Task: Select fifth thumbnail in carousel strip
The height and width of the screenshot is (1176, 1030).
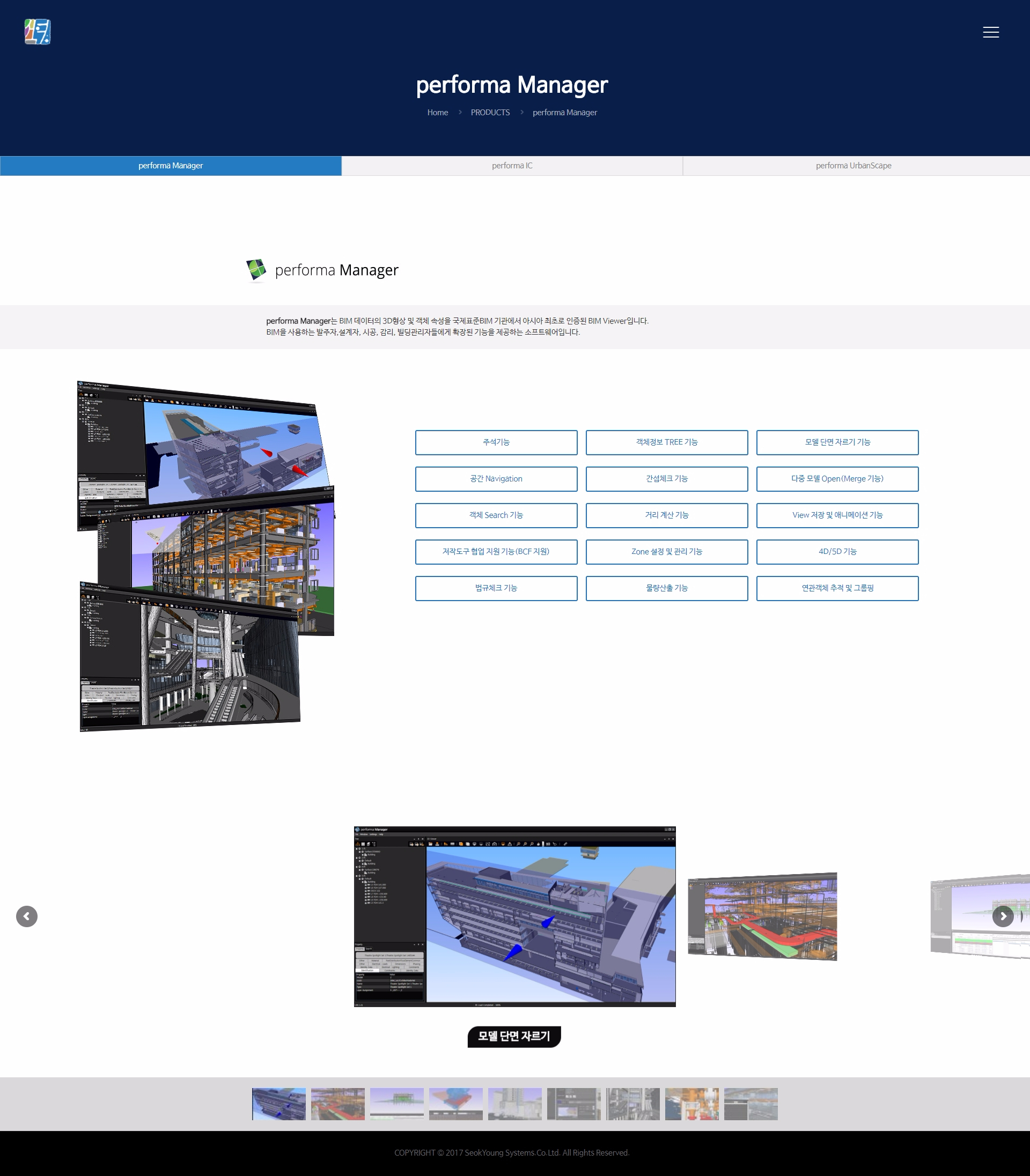Action: (x=515, y=1104)
